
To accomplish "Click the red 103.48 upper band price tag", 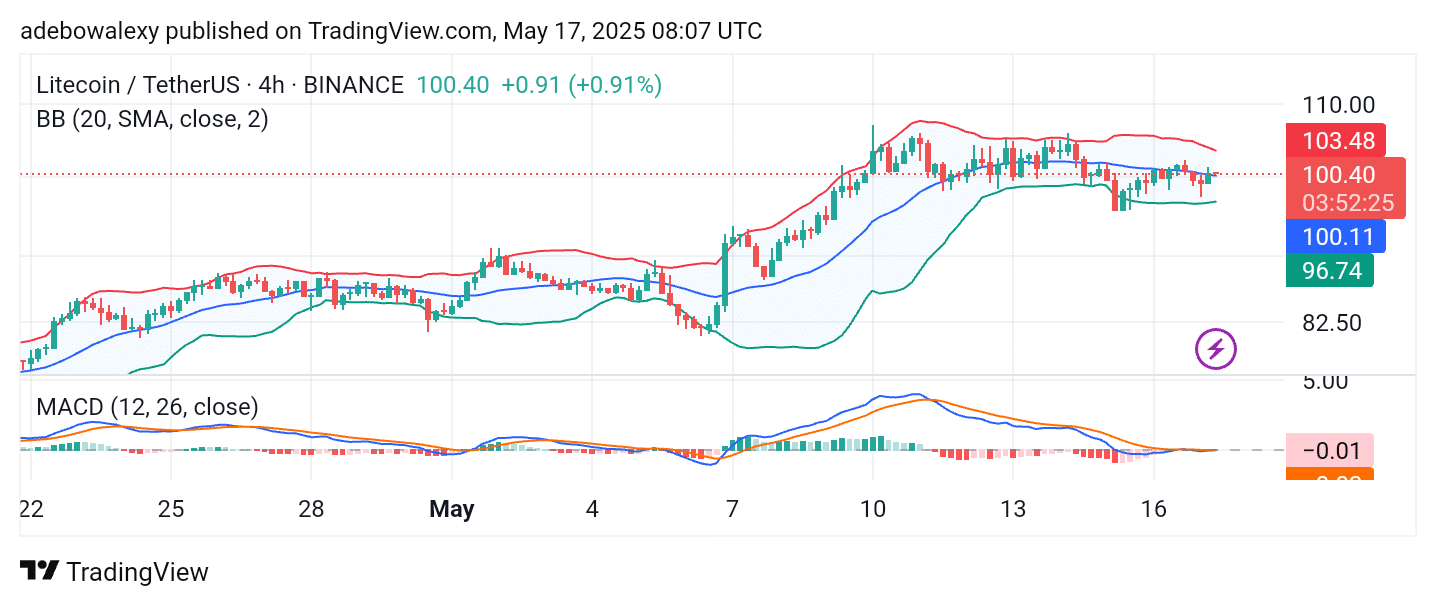I will 1335,141.
